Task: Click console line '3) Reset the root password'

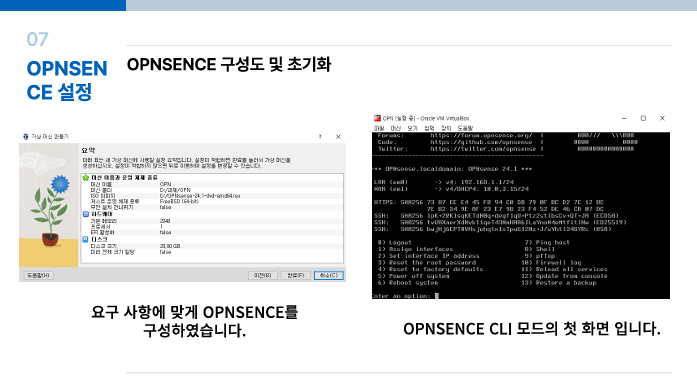Action: [x=427, y=263]
